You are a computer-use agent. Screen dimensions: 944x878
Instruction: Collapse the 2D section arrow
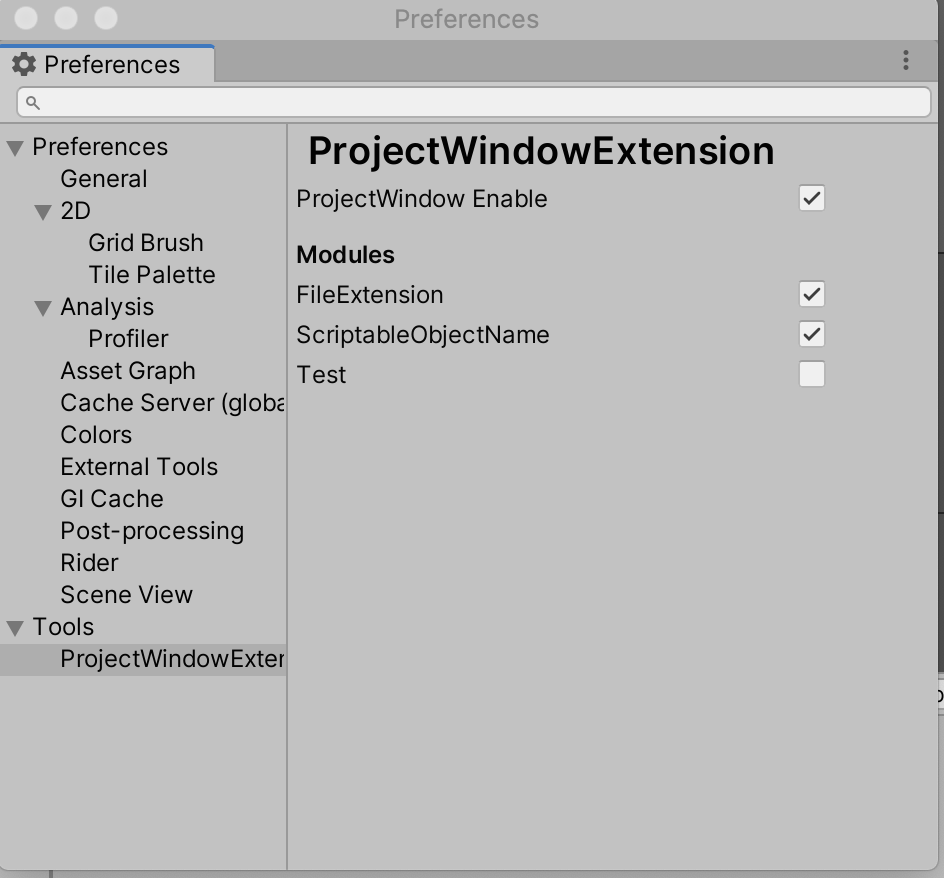tap(43, 212)
